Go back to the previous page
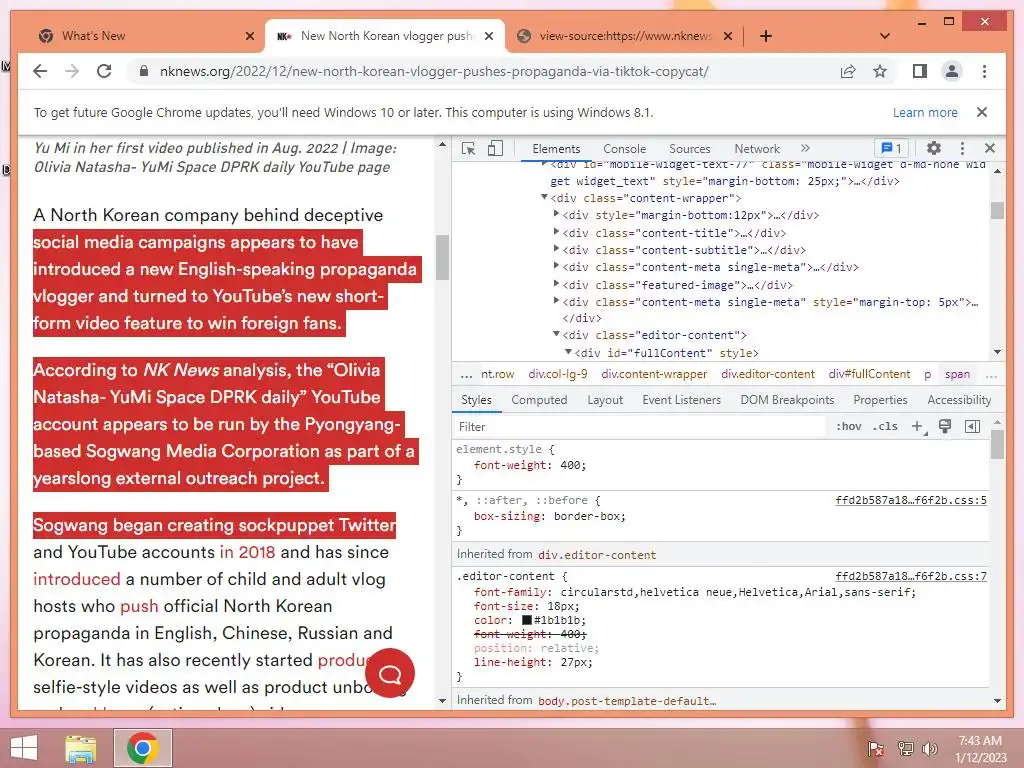This screenshot has width=1024, height=768. (40, 72)
